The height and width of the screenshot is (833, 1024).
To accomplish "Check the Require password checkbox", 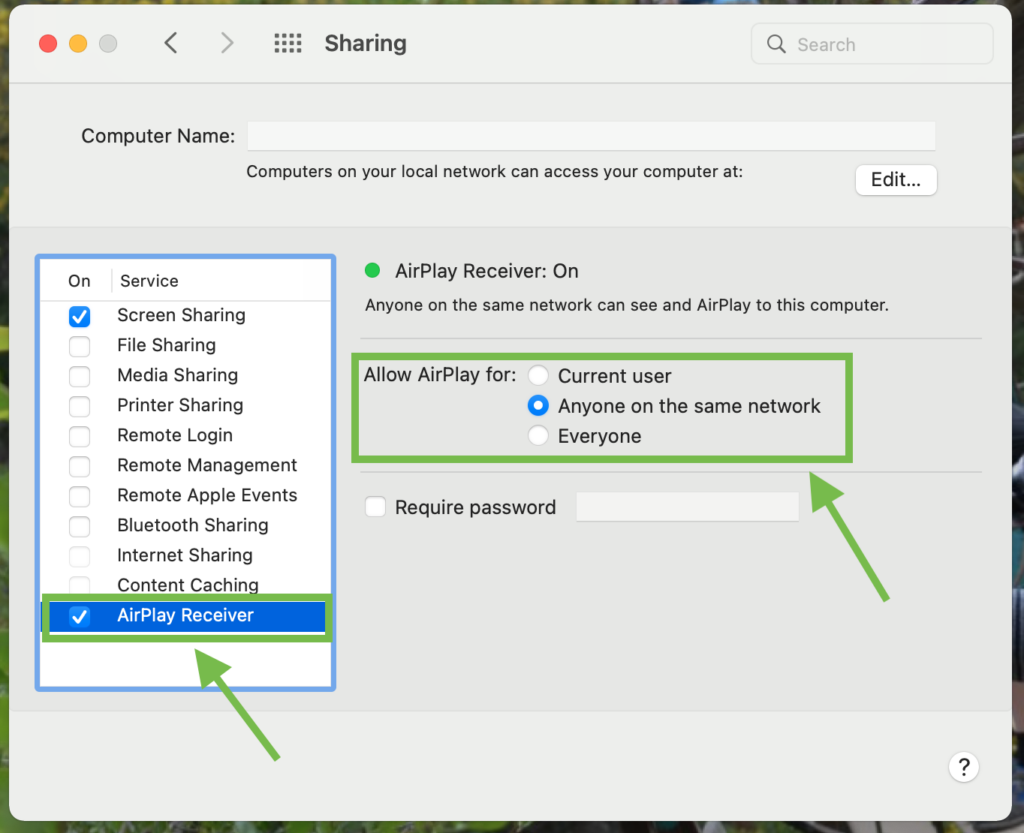I will [376, 507].
